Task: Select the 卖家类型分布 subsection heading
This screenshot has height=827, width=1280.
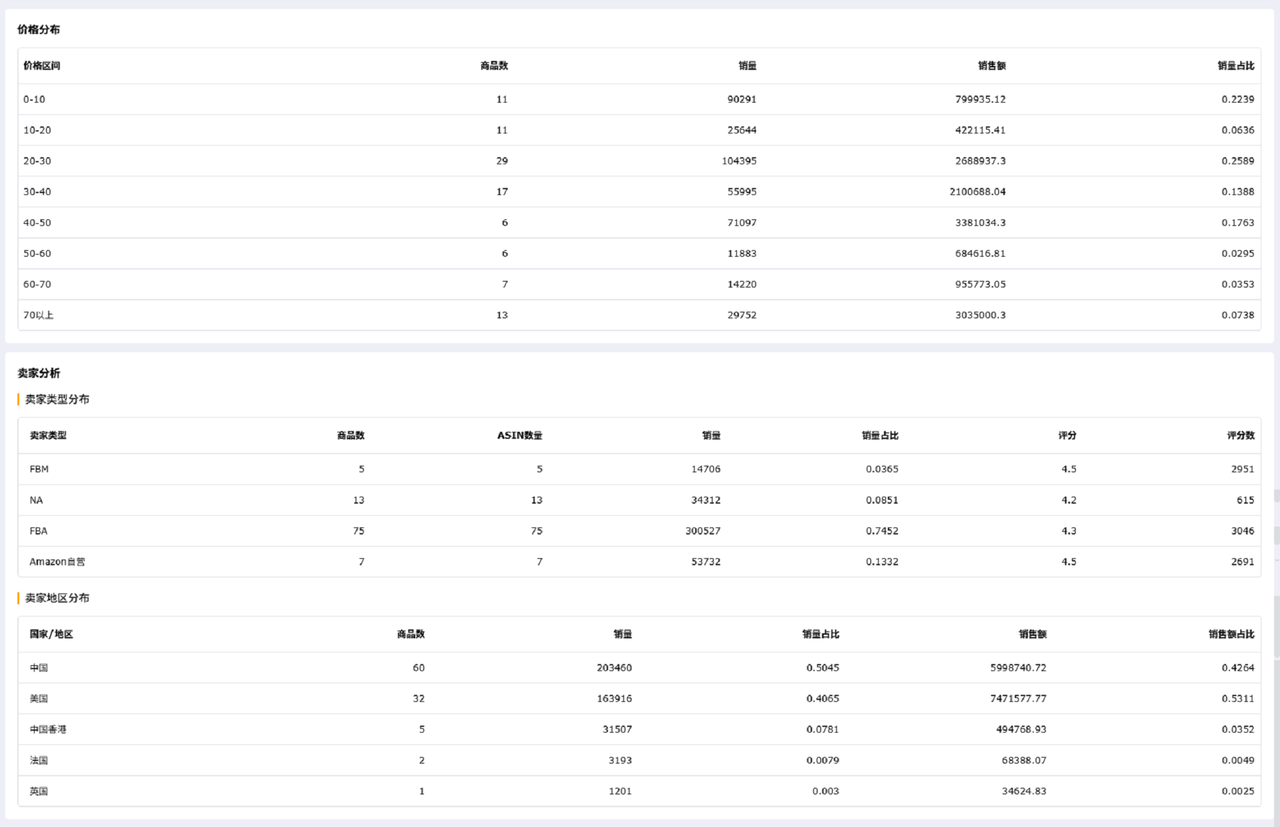Action: [x=57, y=399]
